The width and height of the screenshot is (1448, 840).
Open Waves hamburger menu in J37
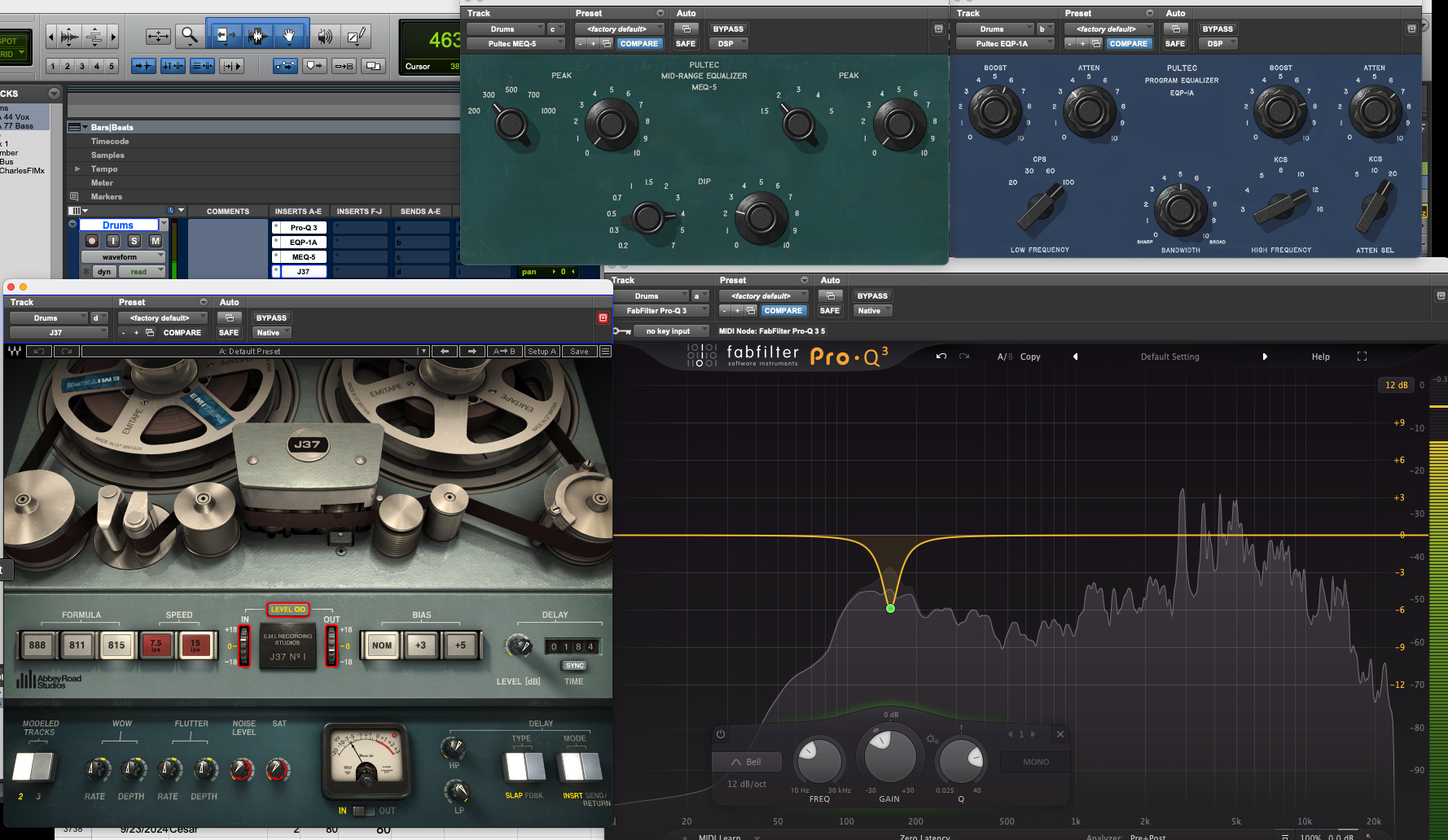coord(605,352)
